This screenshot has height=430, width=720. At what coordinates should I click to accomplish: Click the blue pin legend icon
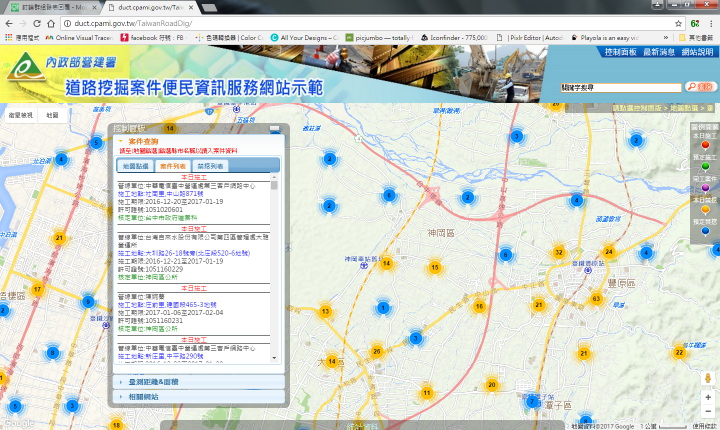tap(705, 231)
